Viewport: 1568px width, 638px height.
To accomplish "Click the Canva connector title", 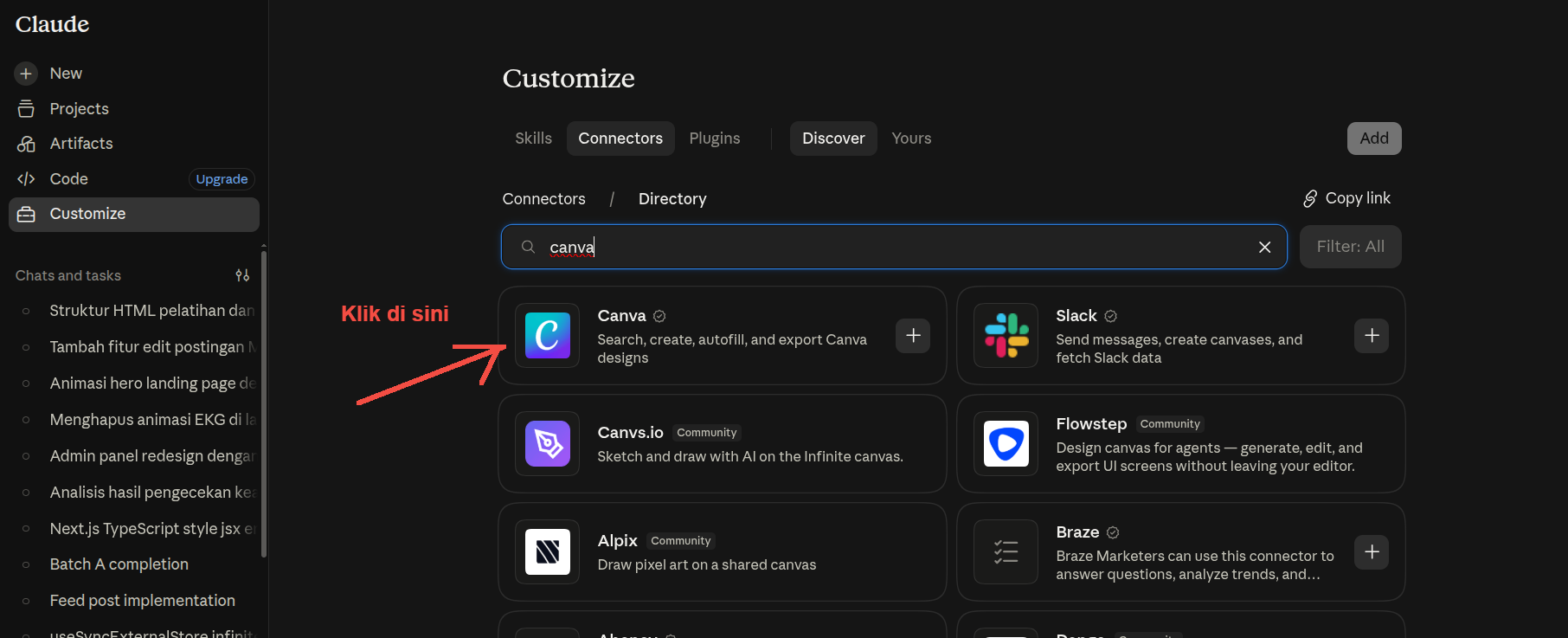I will 621,316.
